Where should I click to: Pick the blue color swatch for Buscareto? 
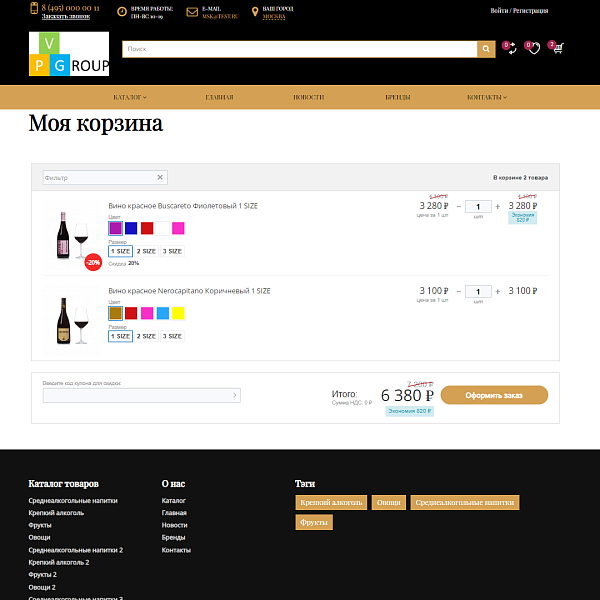[x=131, y=228]
